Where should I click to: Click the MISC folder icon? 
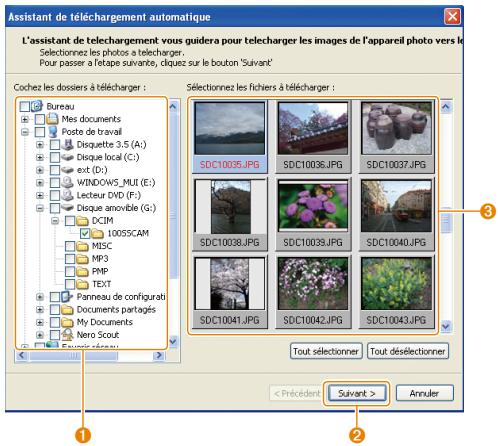click(x=82, y=246)
